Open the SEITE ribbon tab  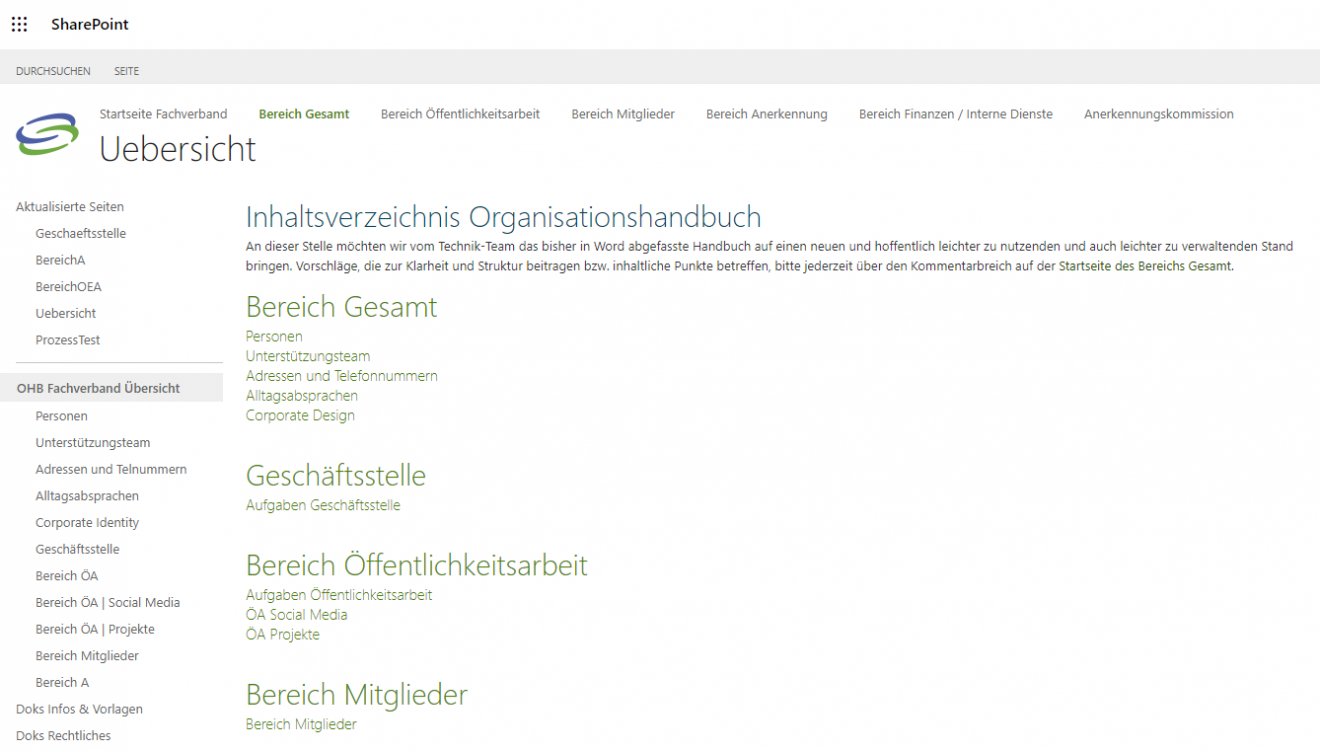click(x=126, y=71)
